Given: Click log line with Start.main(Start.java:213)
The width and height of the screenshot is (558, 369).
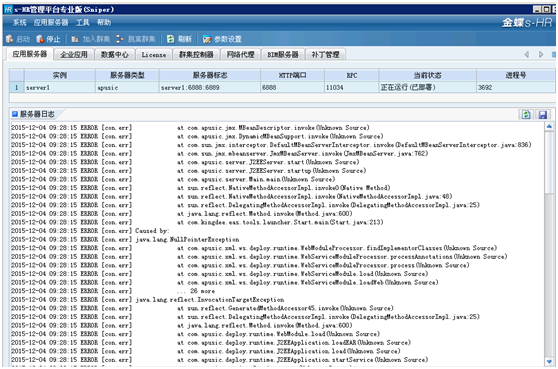Looking at the screenshot, I should 197,222.
